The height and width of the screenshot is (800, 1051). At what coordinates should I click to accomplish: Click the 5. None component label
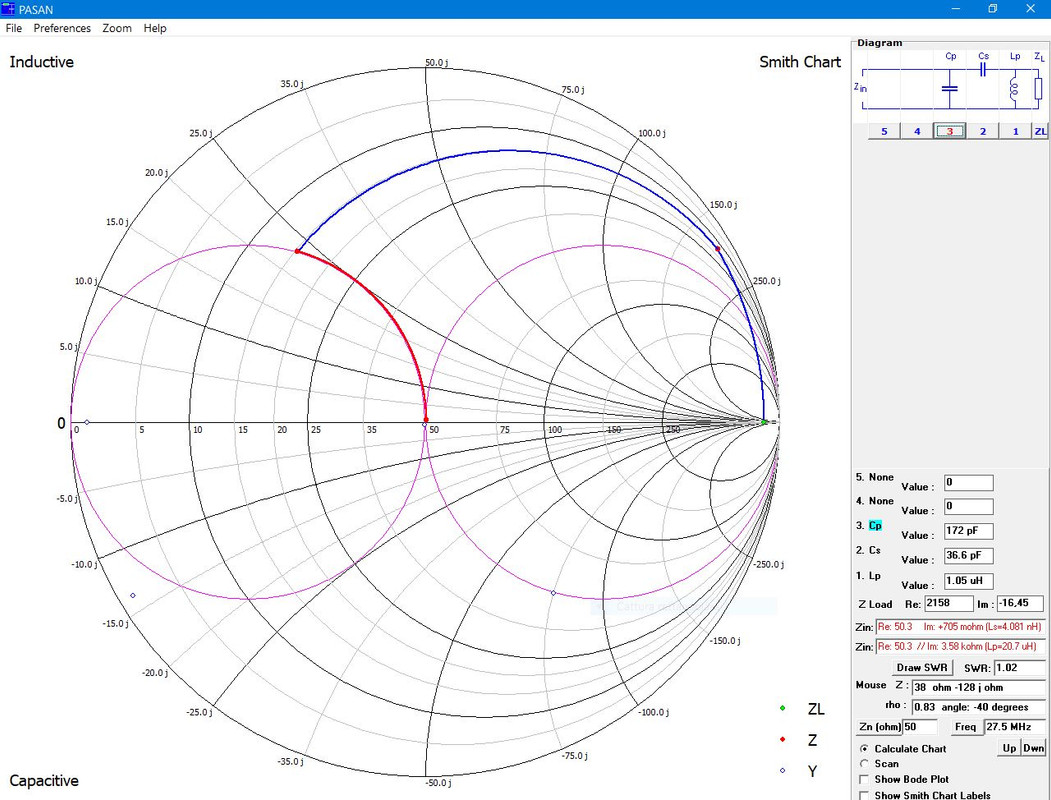click(x=875, y=477)
